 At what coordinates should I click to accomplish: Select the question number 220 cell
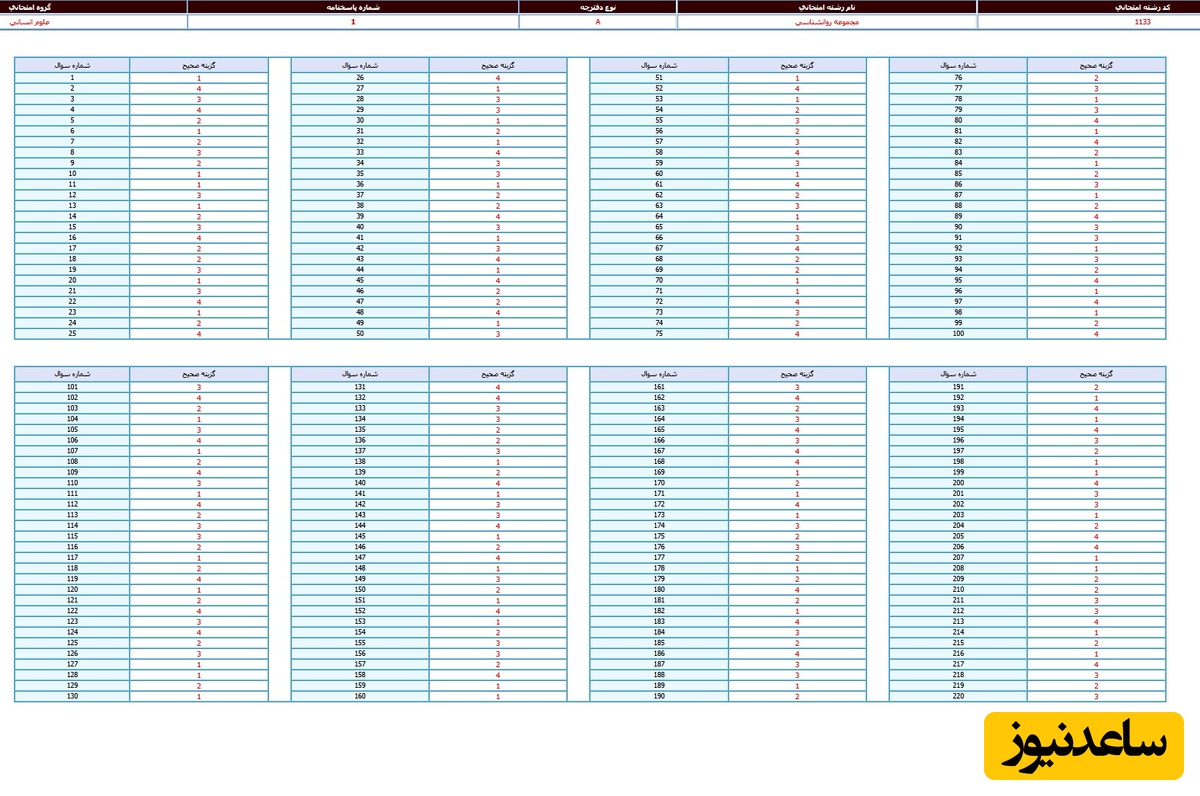(x=958, y=697)
